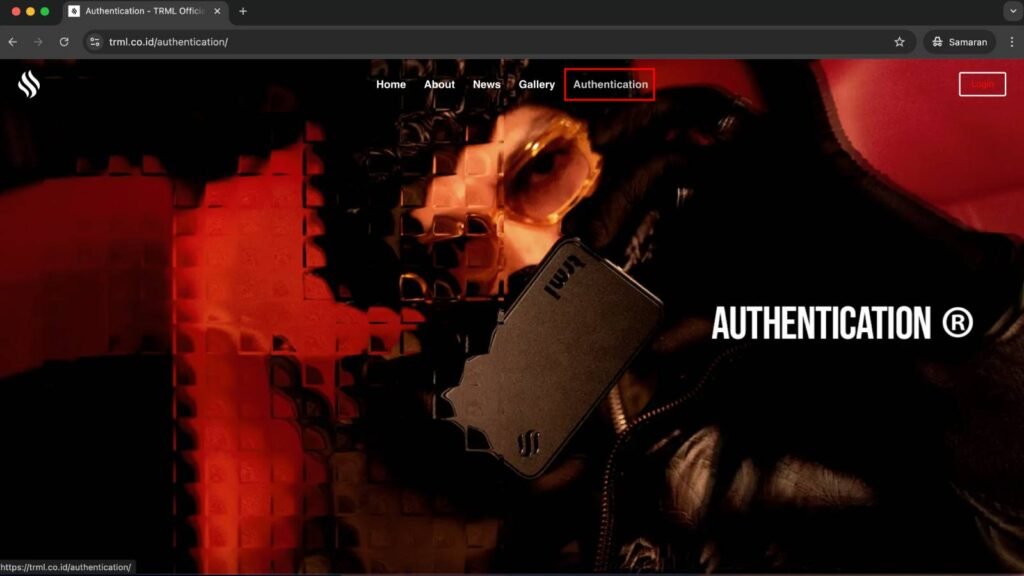Expand the tab search dropdown
This screenshot has height=576, width=1024.
tap(1013, 11)
